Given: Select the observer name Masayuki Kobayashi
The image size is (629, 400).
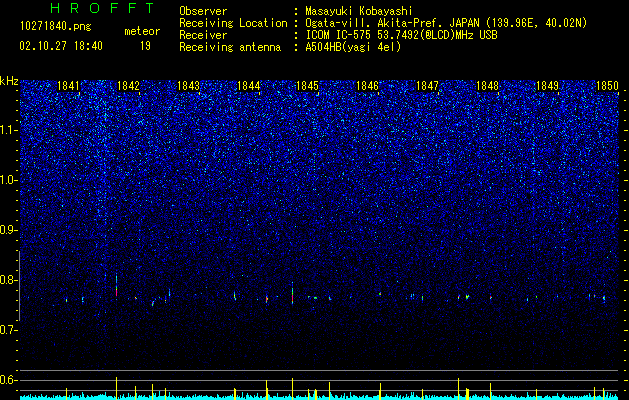Looking at the screenshot, I should [x=359, y=11].
